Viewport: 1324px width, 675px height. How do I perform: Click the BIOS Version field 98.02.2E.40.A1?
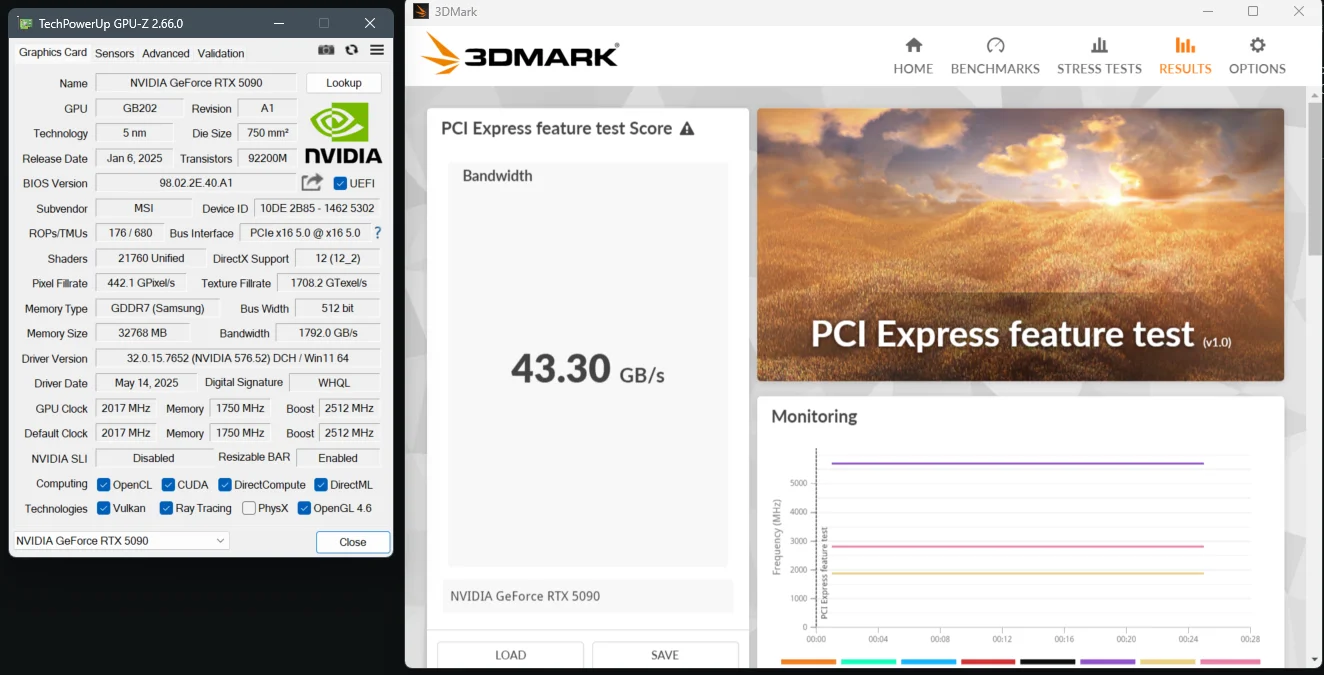point(196,183)
